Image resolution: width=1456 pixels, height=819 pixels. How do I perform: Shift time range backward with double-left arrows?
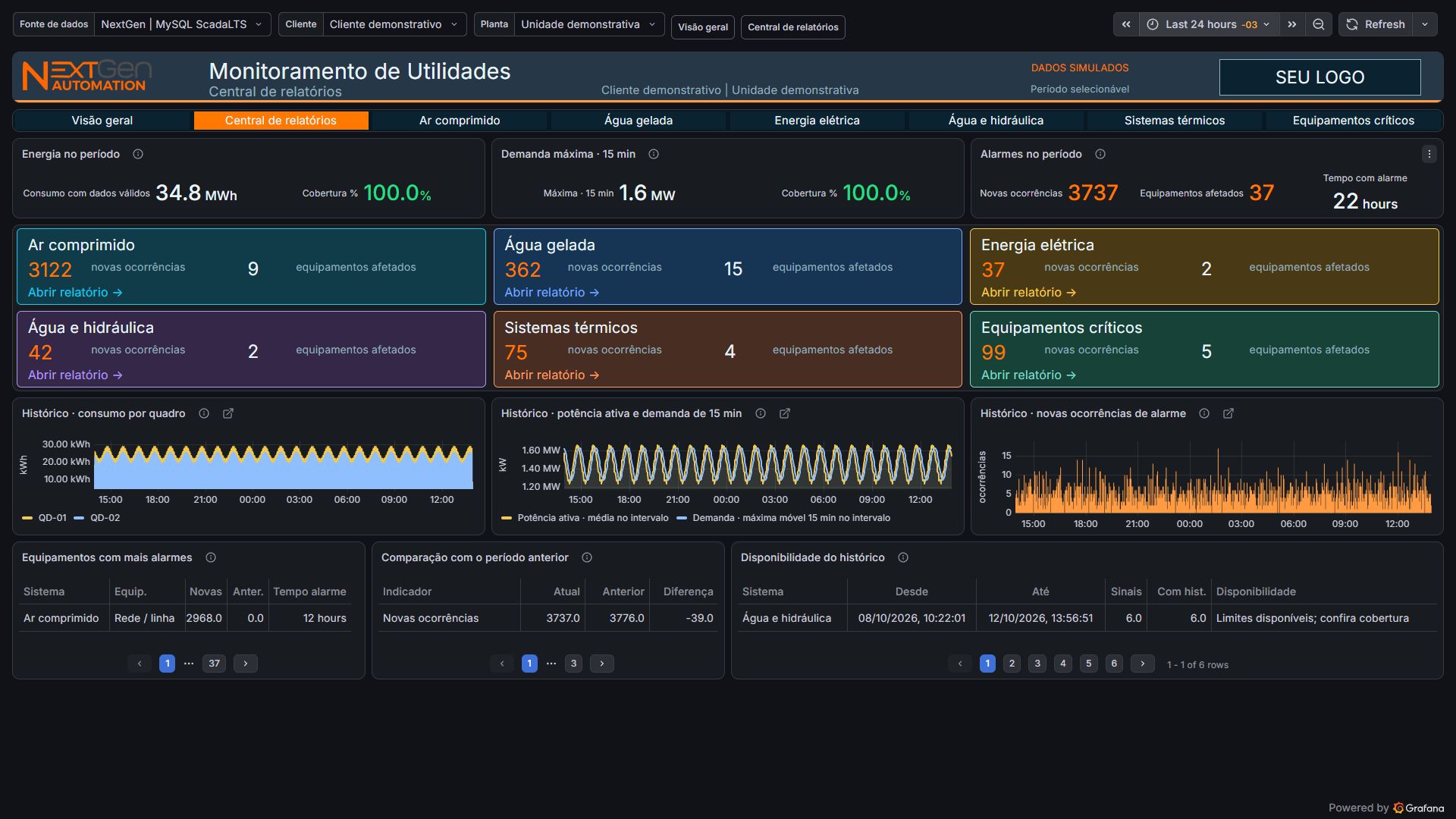(x=1126, y=24)
